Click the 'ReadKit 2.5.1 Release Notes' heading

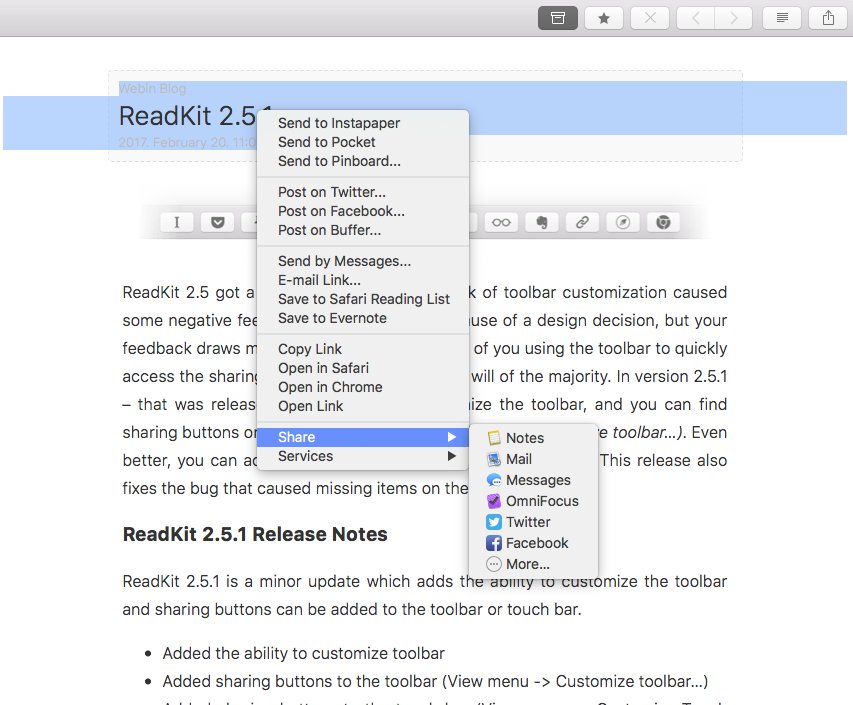255,534
